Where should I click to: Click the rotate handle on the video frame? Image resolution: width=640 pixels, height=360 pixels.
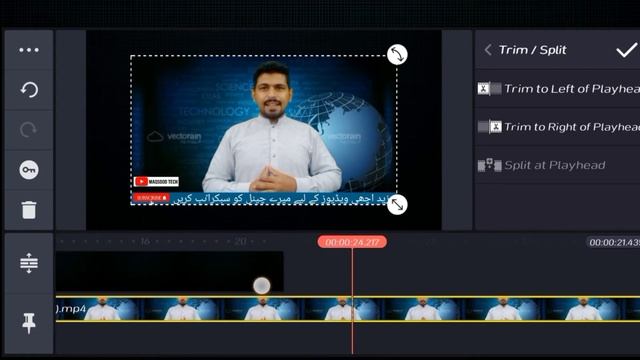[x=397, y=54]
